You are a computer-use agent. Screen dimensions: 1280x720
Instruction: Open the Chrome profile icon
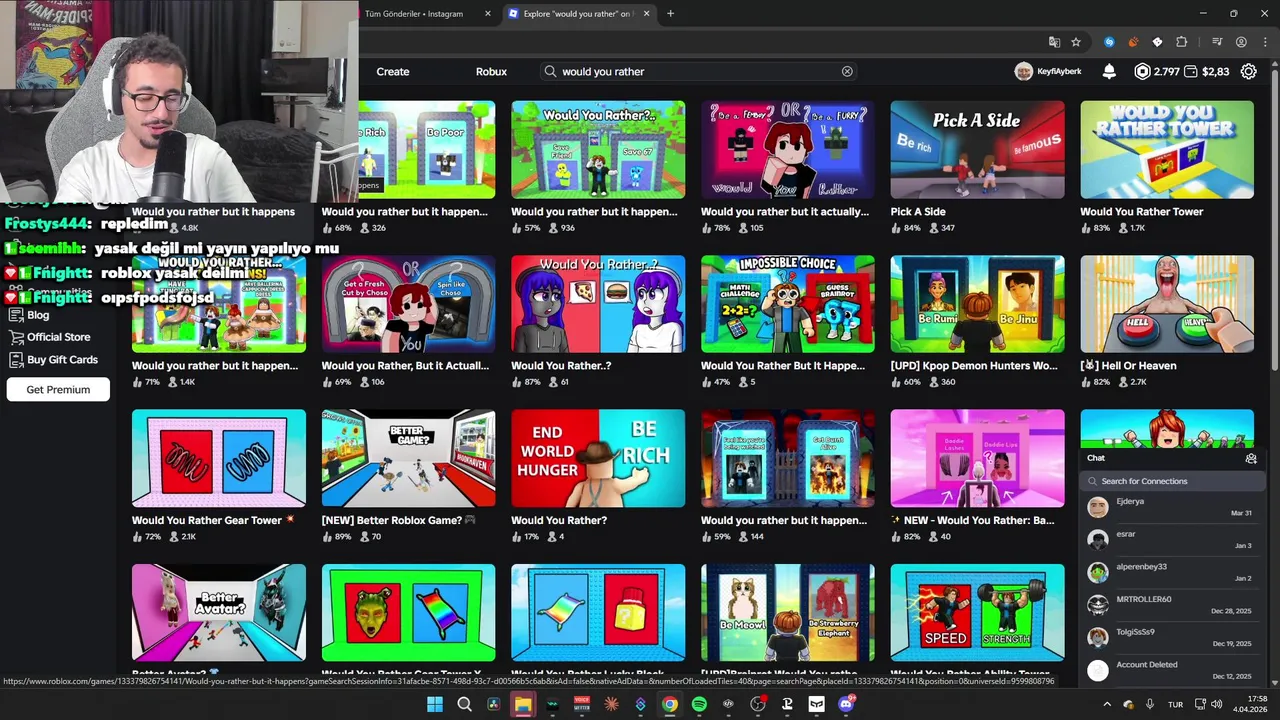1241,42
